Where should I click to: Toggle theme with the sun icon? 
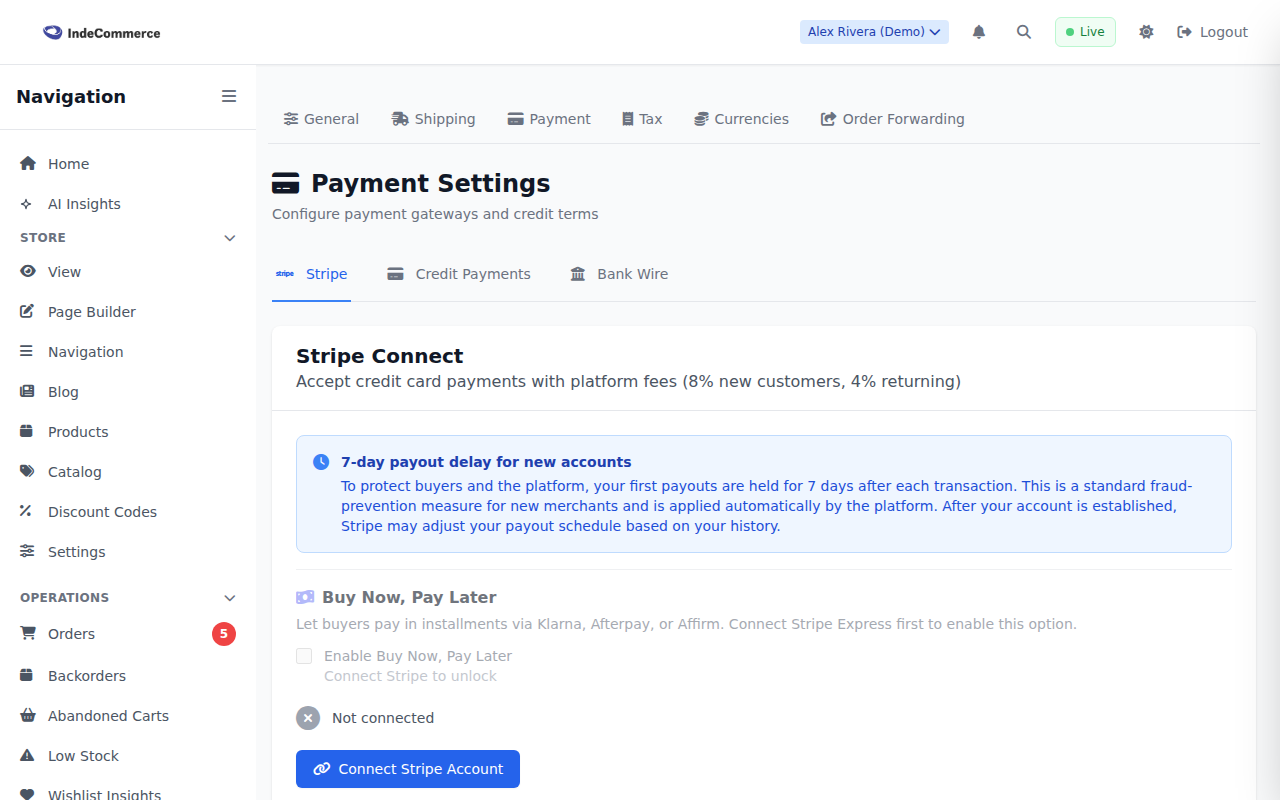tap(1146, 32)
